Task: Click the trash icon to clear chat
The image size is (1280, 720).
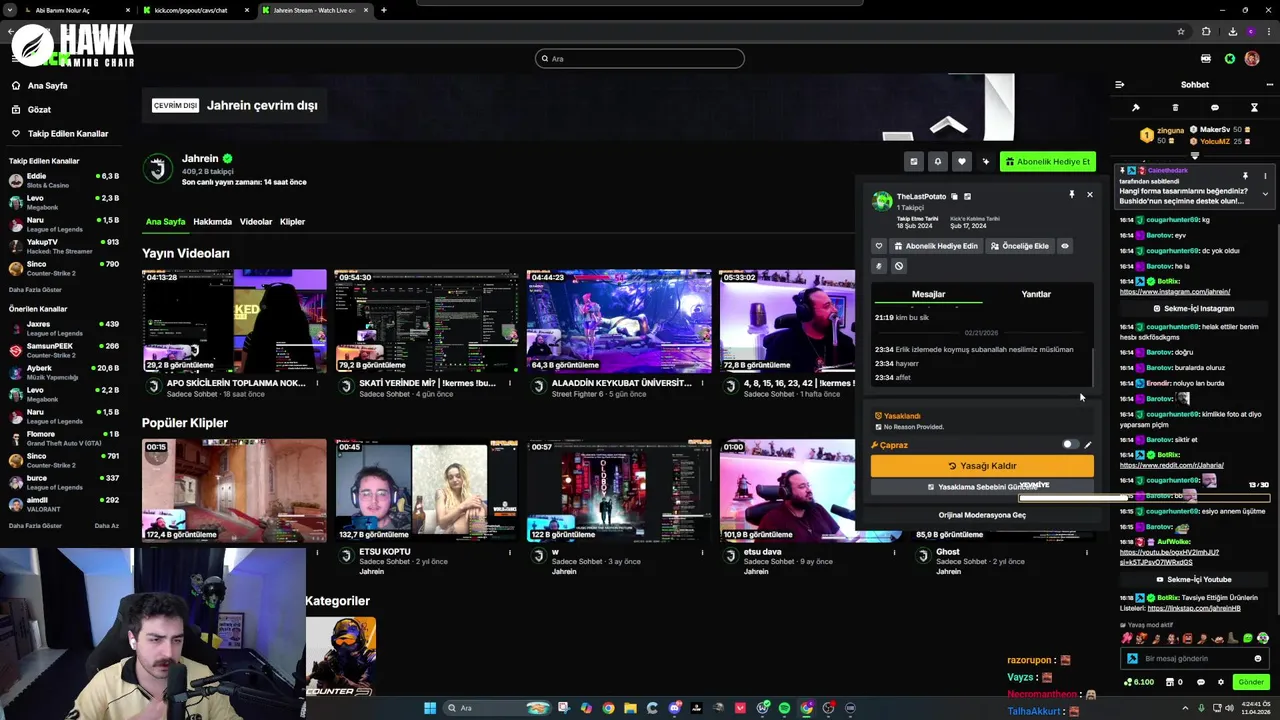Action: pos(1175,107)
